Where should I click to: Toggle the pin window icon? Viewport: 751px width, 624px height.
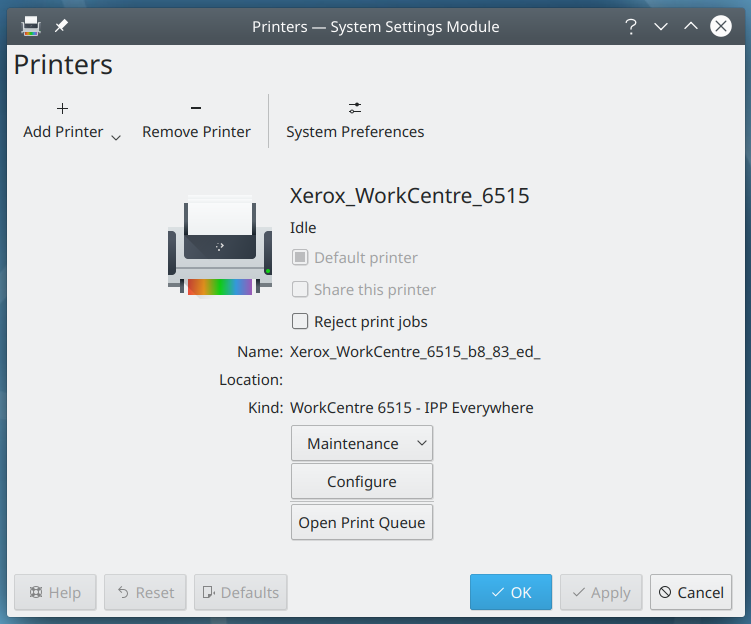(x=61, y=26)
